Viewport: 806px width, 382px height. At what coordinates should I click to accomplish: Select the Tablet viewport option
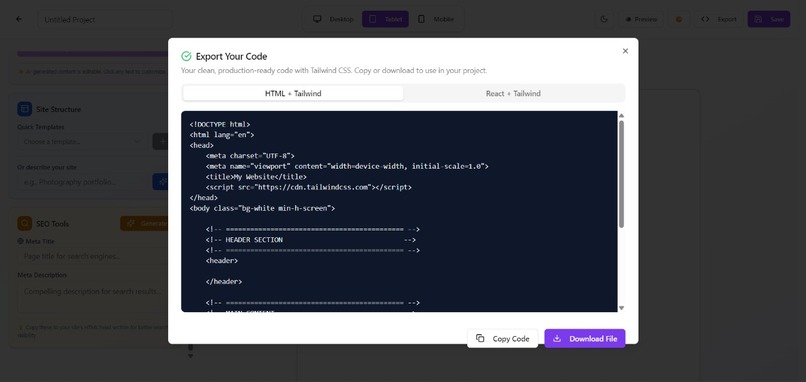(x=386, y=19)
